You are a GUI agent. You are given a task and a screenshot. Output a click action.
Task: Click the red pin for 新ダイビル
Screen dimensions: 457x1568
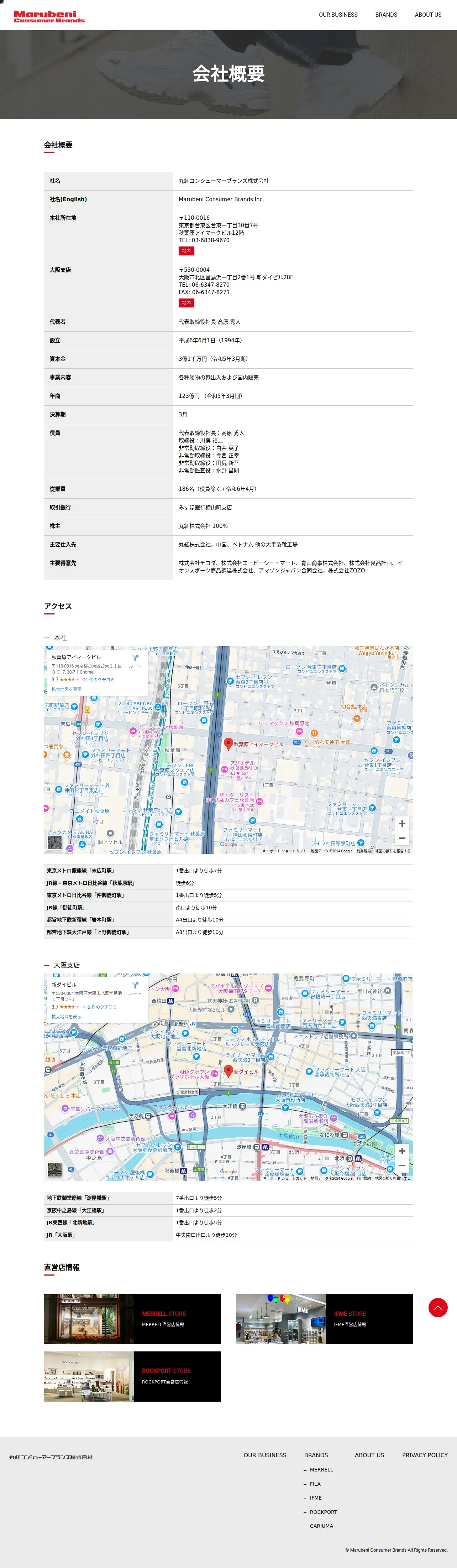point(228,1071)
